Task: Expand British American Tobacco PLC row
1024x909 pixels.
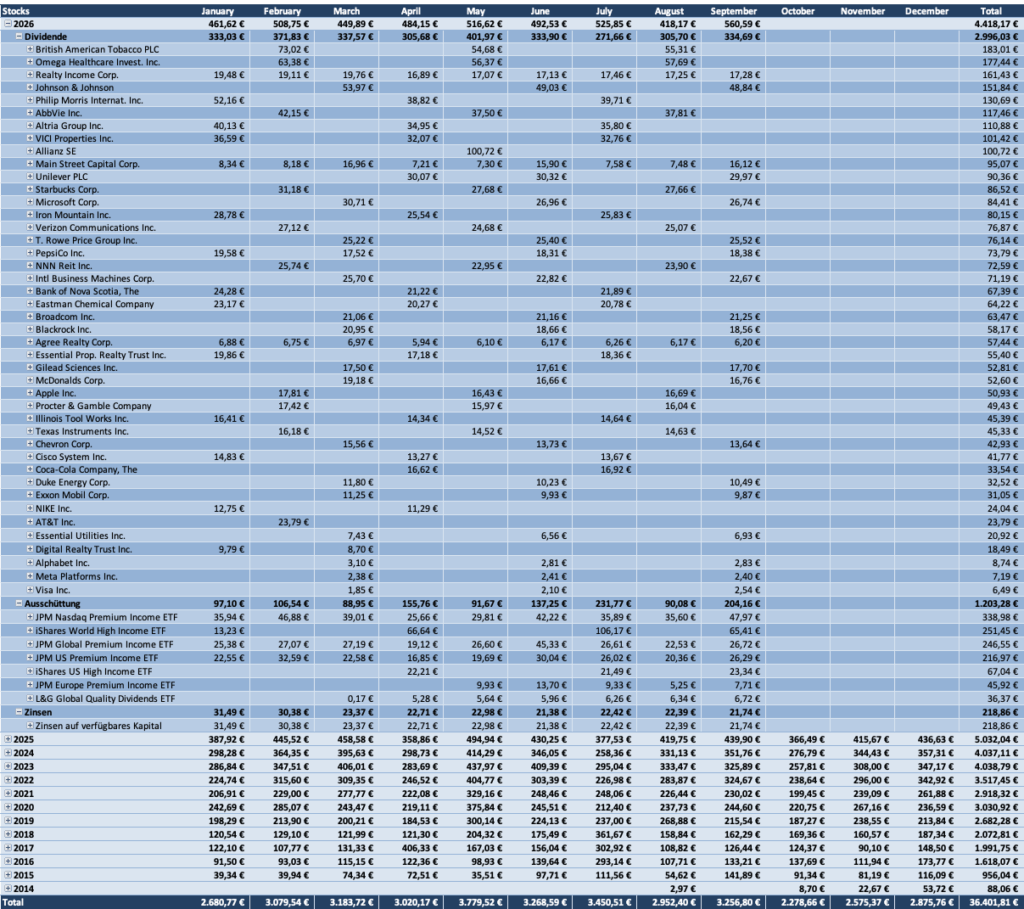Action: [x=30, y=49]
